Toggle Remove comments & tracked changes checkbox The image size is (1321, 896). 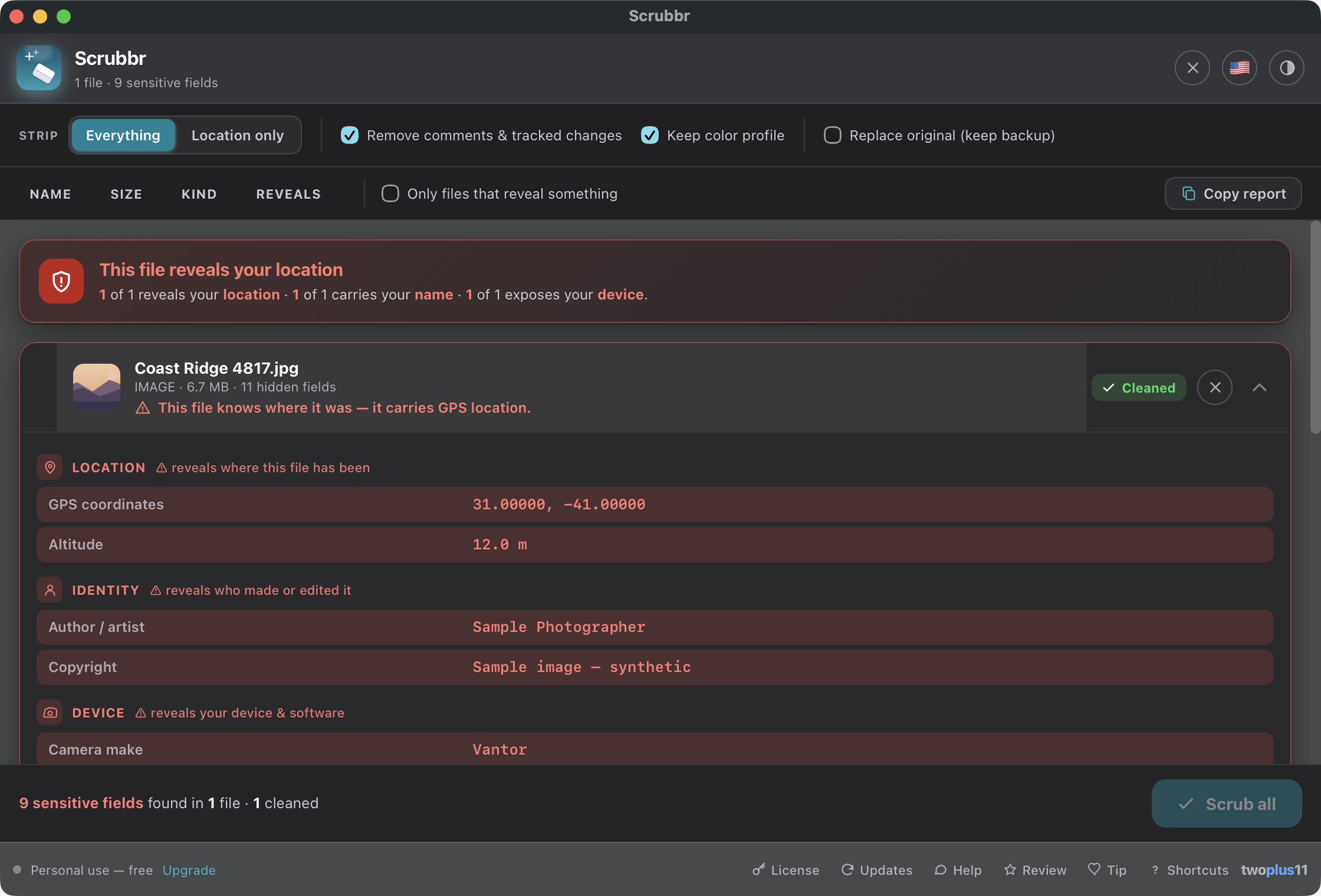point(350,135)
